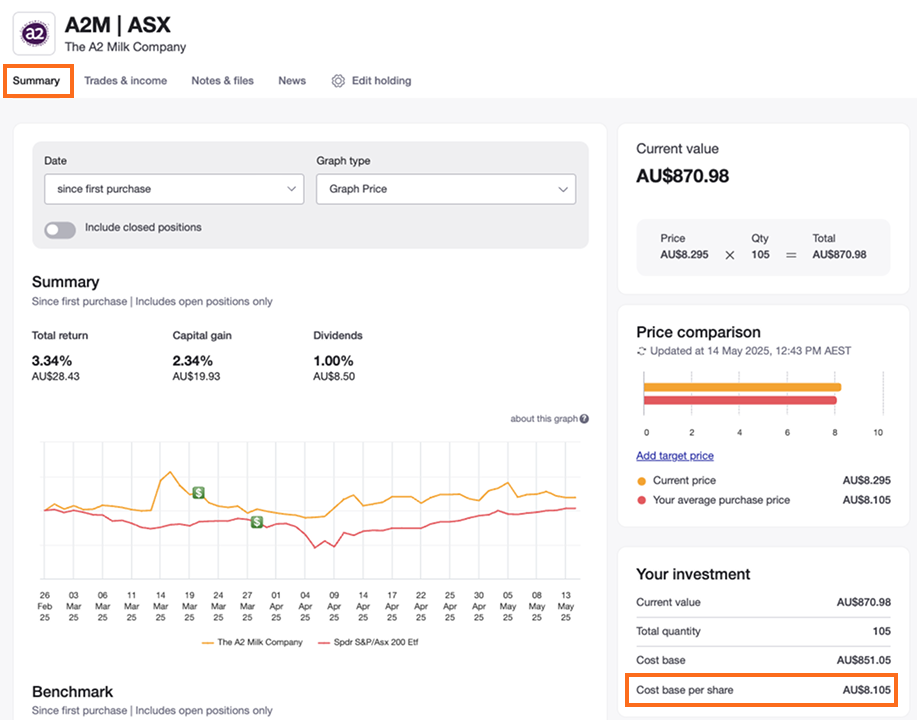The height and width of the screenshot is (720, 917).
Task: Open the Trades & income tab
Action: pos(125,81)
